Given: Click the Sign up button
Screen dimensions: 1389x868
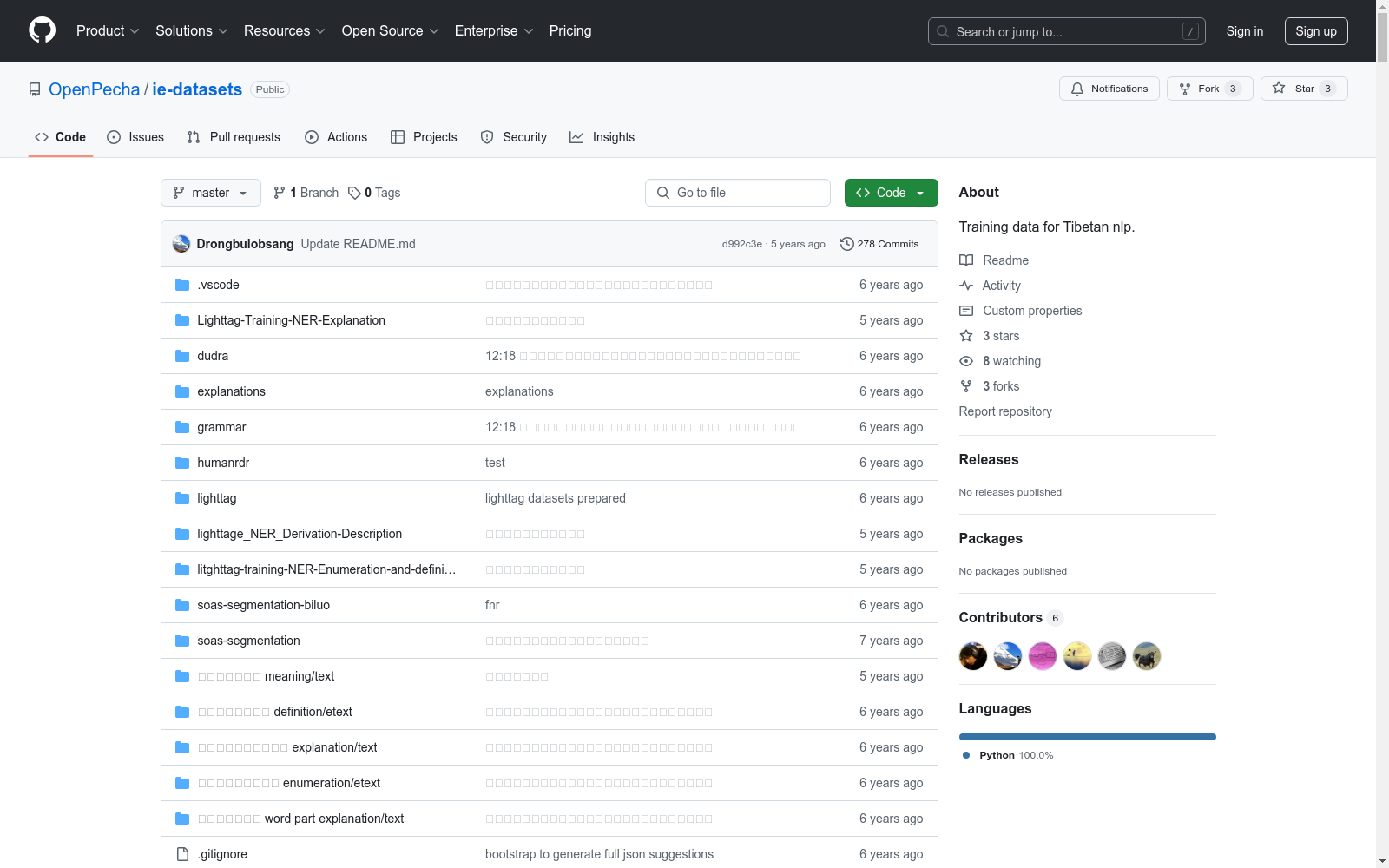Looking at the screenshot, I should 1316,31.
